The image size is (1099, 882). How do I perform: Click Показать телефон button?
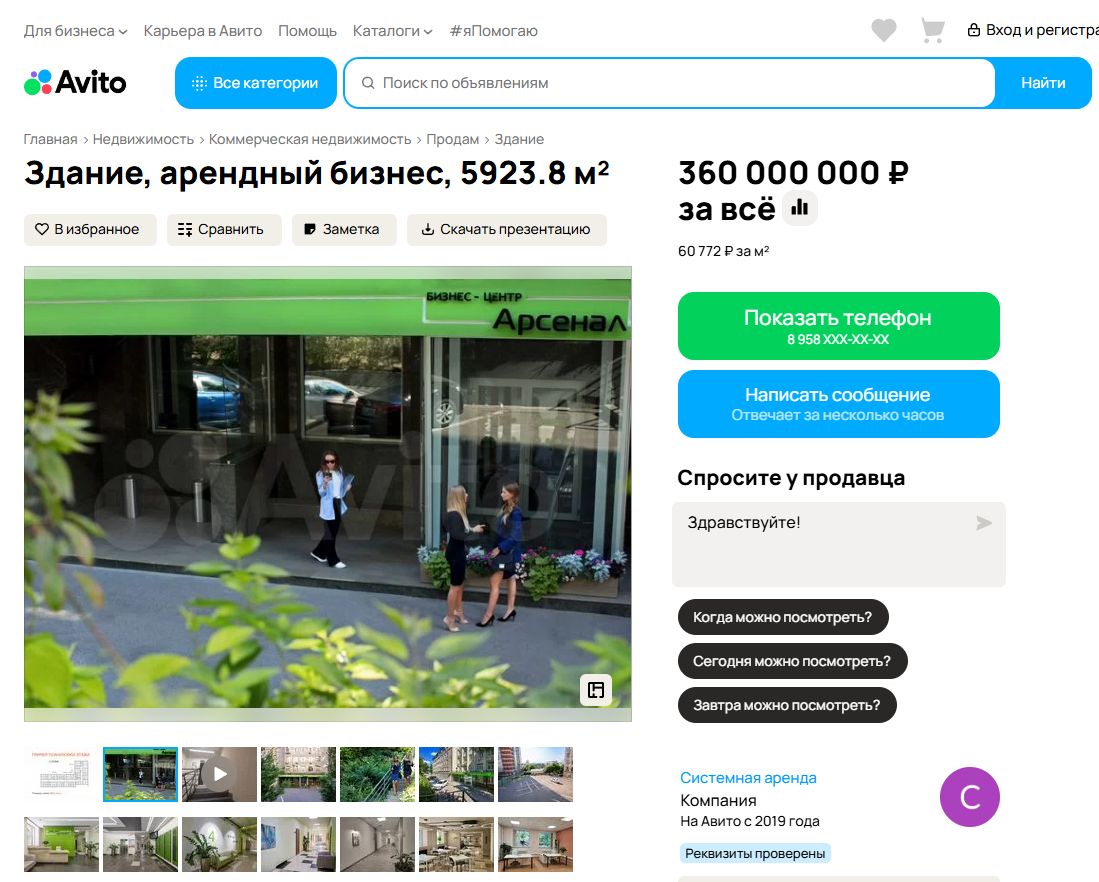click(x=838, y=326)
